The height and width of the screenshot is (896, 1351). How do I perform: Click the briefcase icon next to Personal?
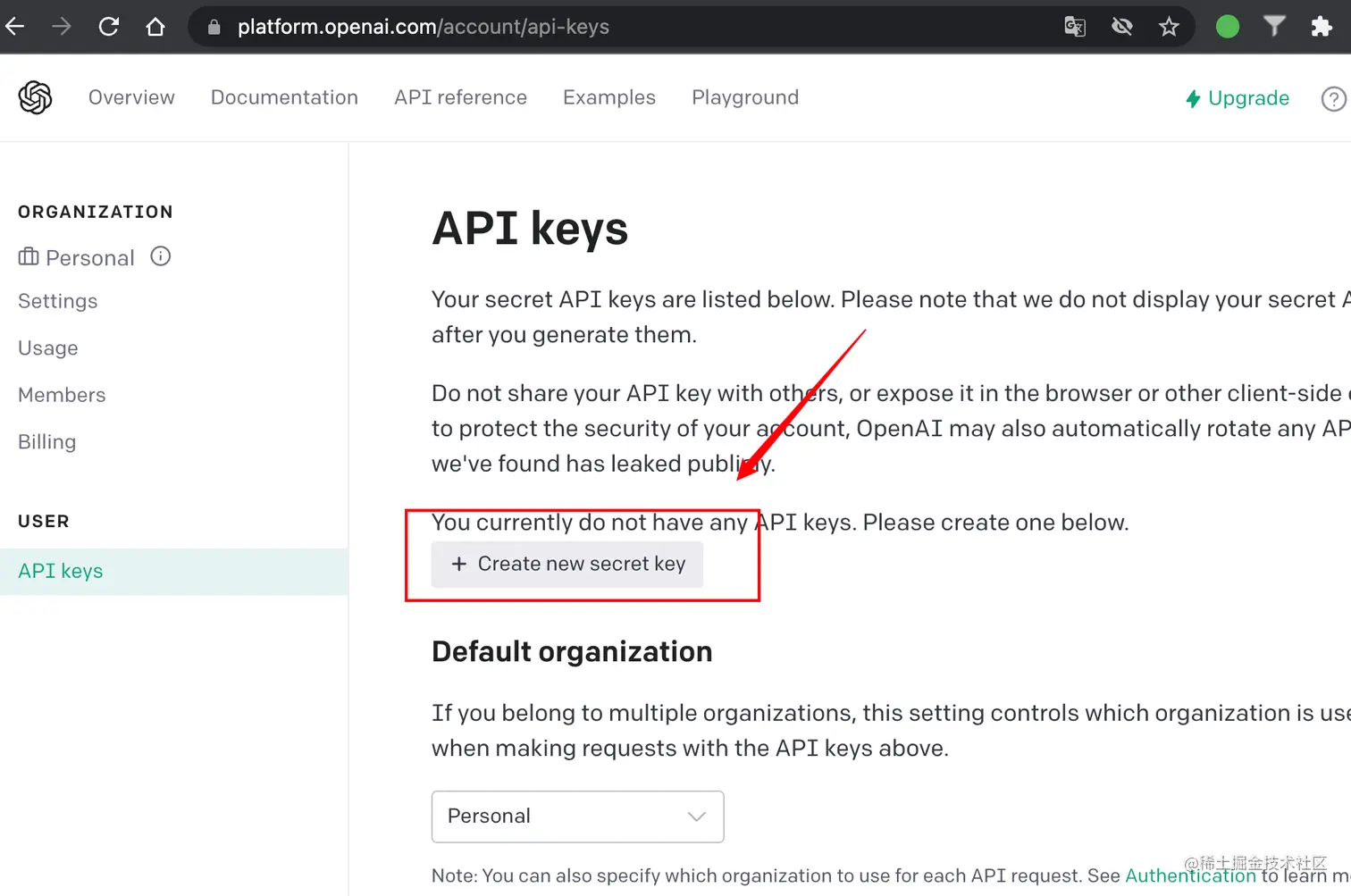(x=29, y=257)
